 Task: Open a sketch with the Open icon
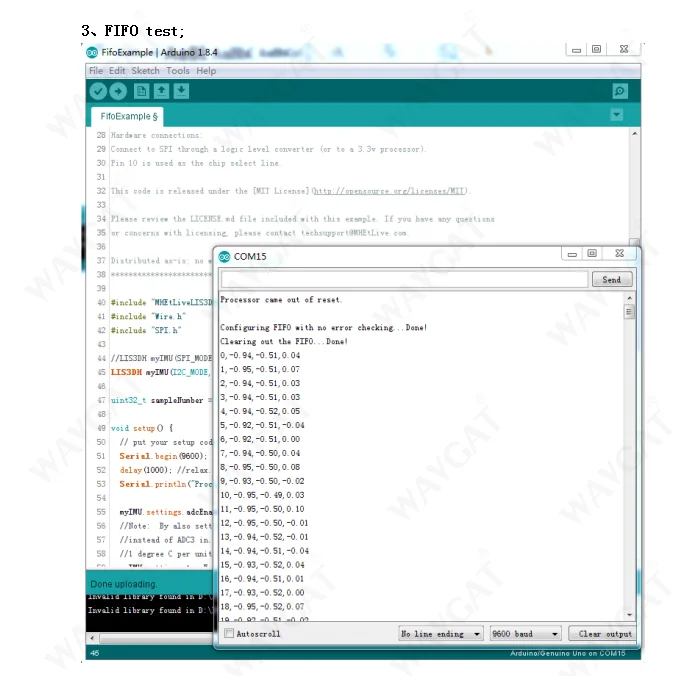tap(161, 91)
